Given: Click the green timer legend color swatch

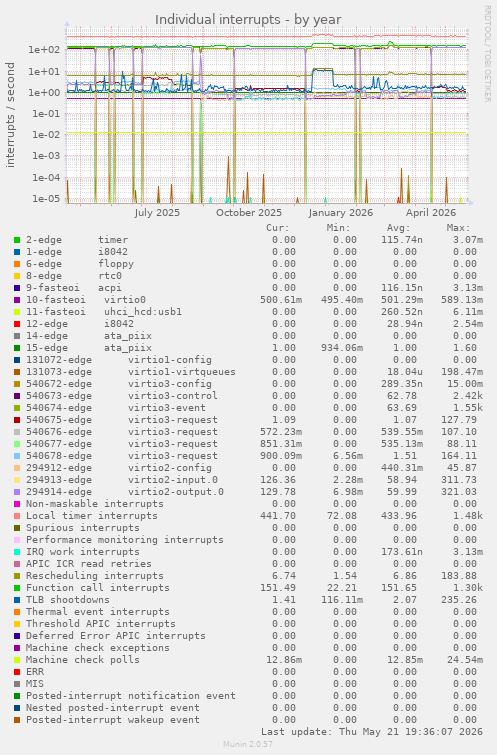Looking at the screenshot, I should click(17, 240).
